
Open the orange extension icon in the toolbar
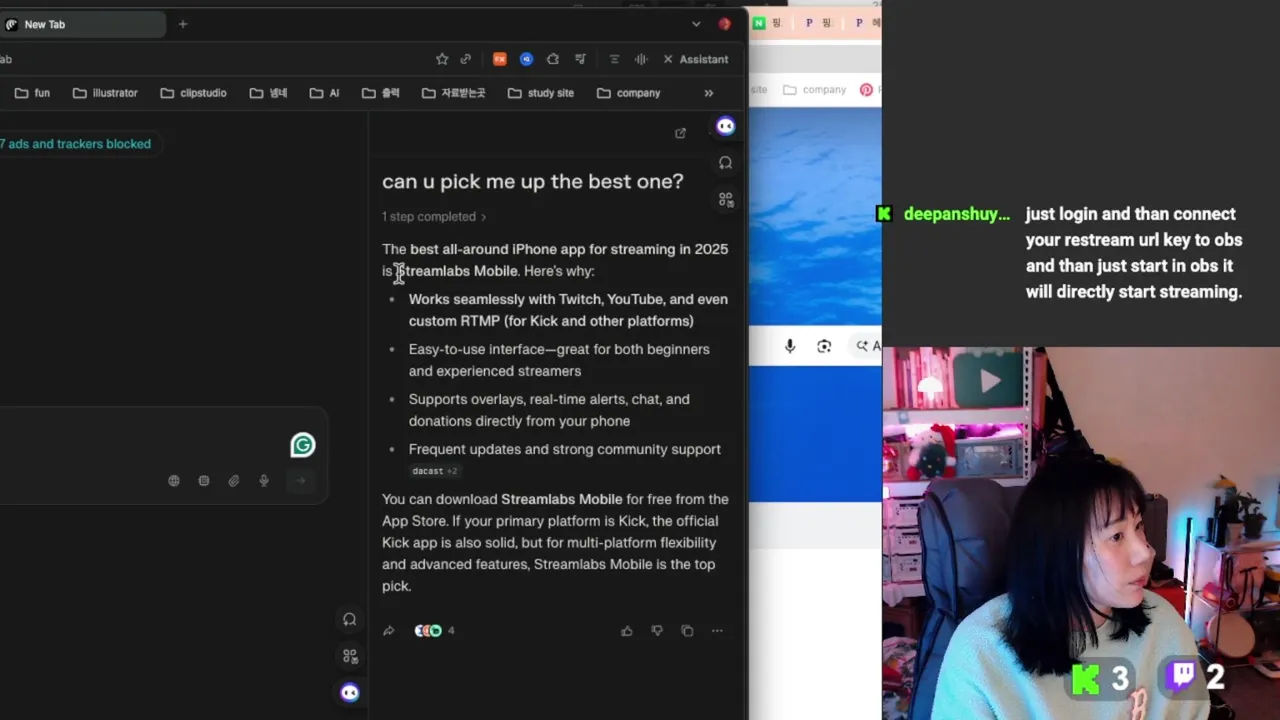(x=499, y=59)
